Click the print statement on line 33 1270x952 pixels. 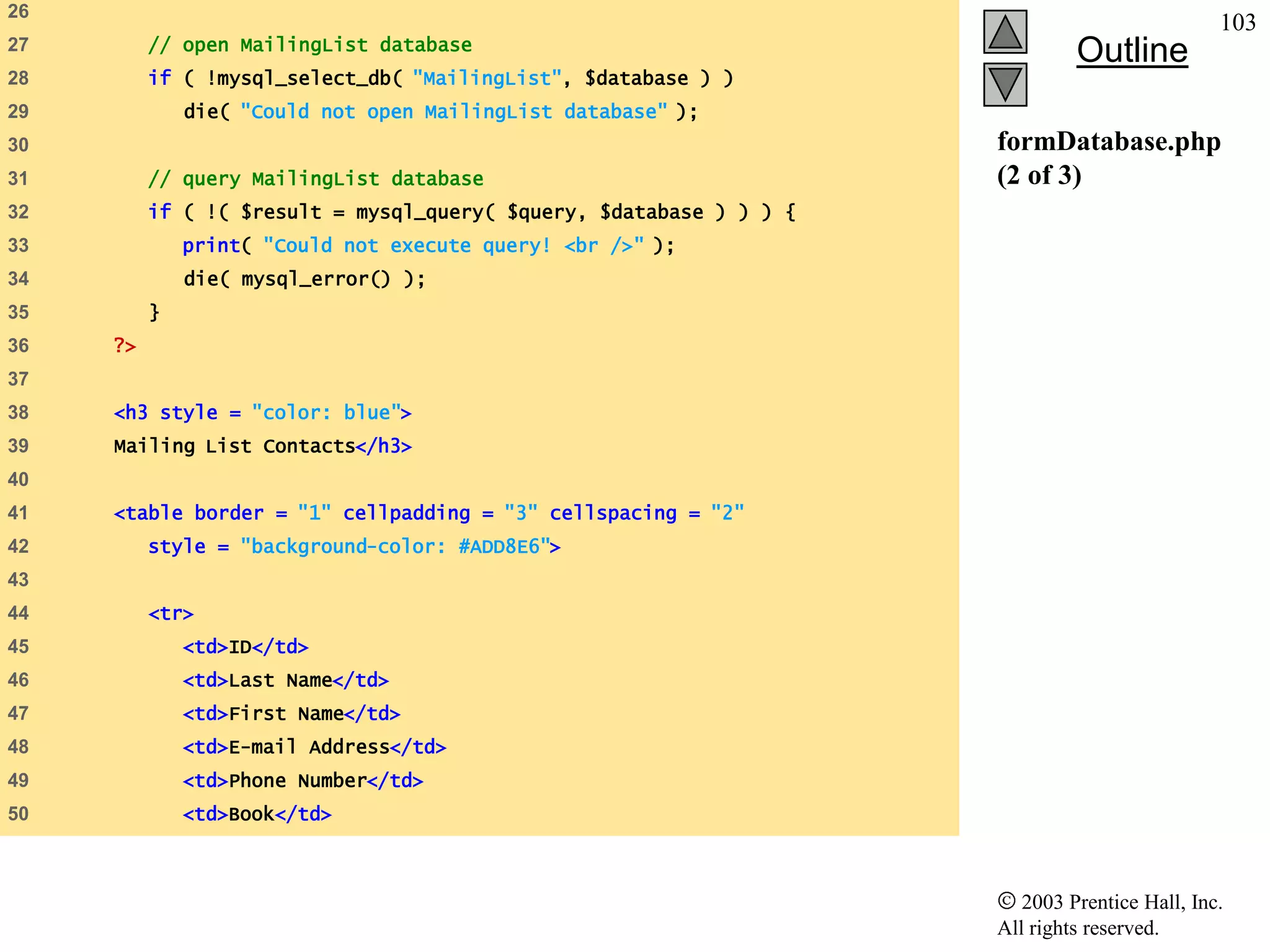429,246
